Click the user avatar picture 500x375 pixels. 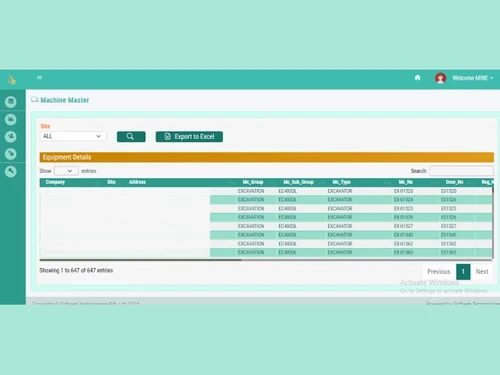pyautogui.click(x=440, y=78)
